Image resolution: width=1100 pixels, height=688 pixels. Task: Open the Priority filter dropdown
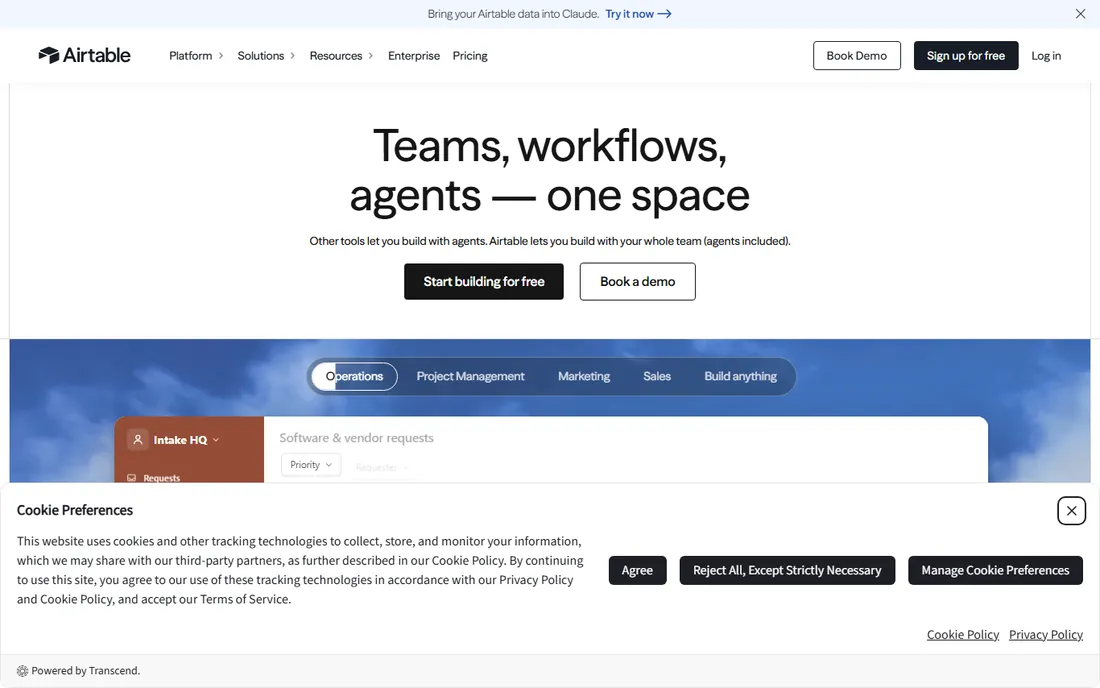coord(311,465)
